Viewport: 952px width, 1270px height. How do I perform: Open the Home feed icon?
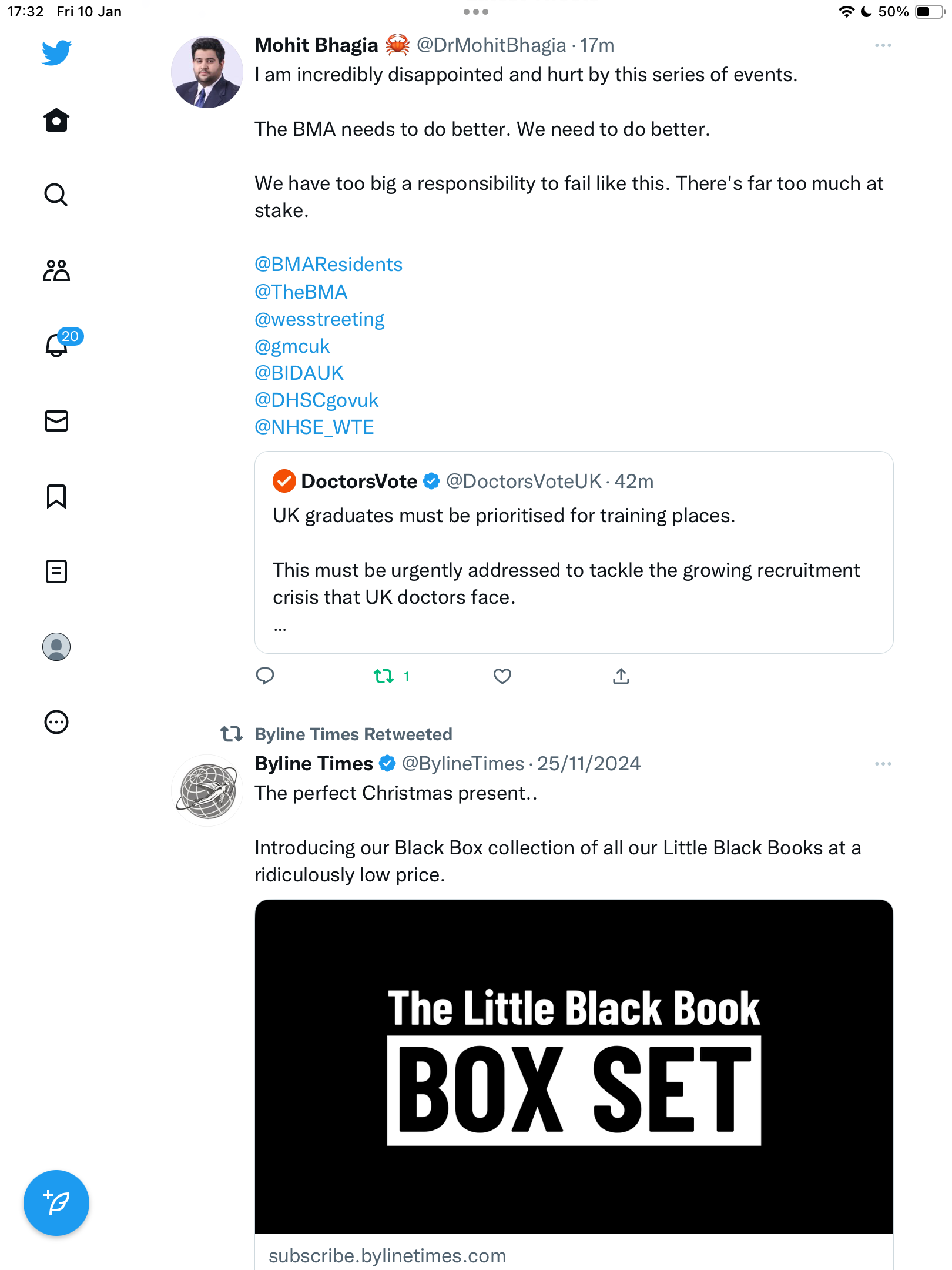[56, 120]
